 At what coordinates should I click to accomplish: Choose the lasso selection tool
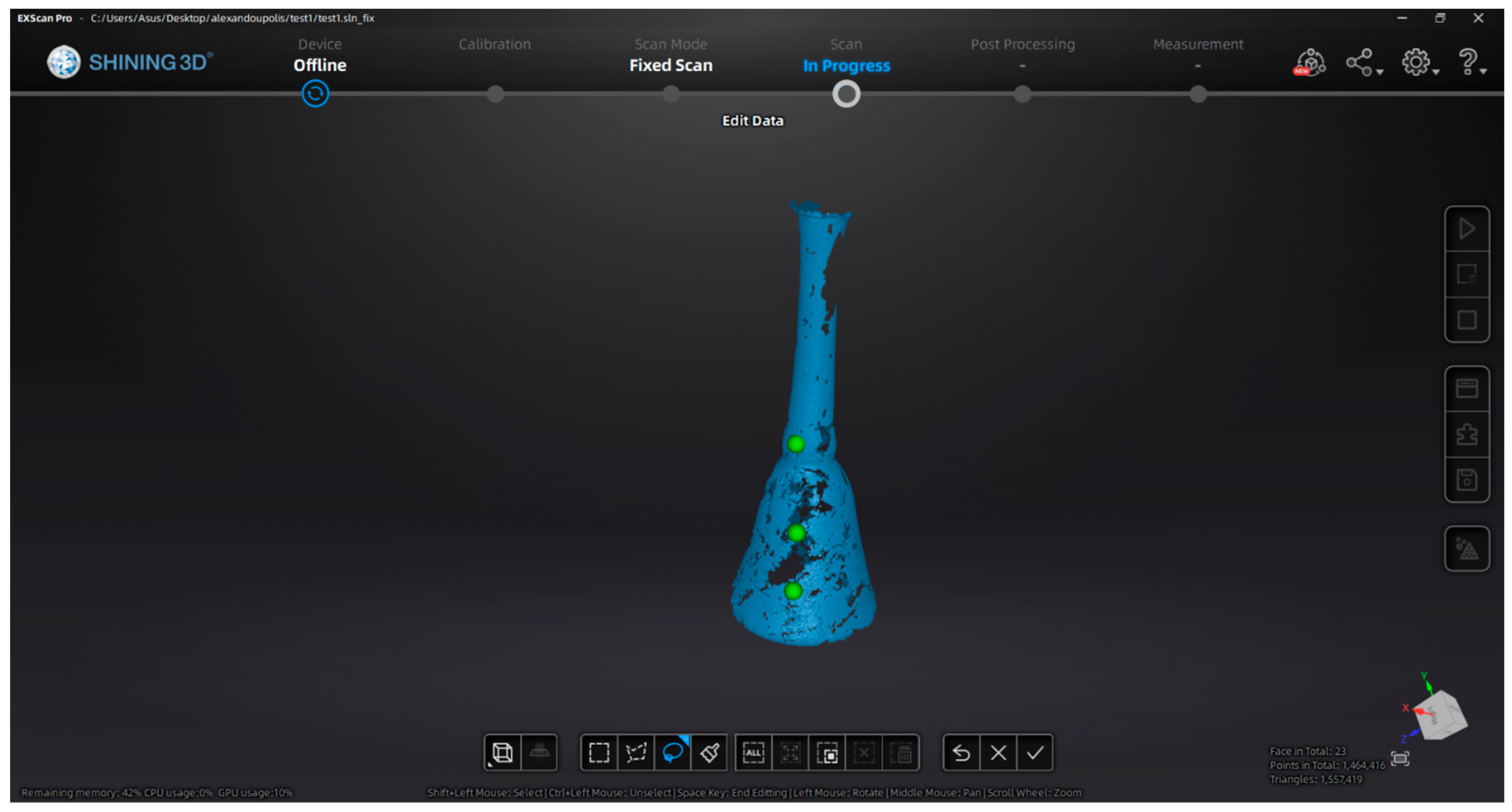673,752
